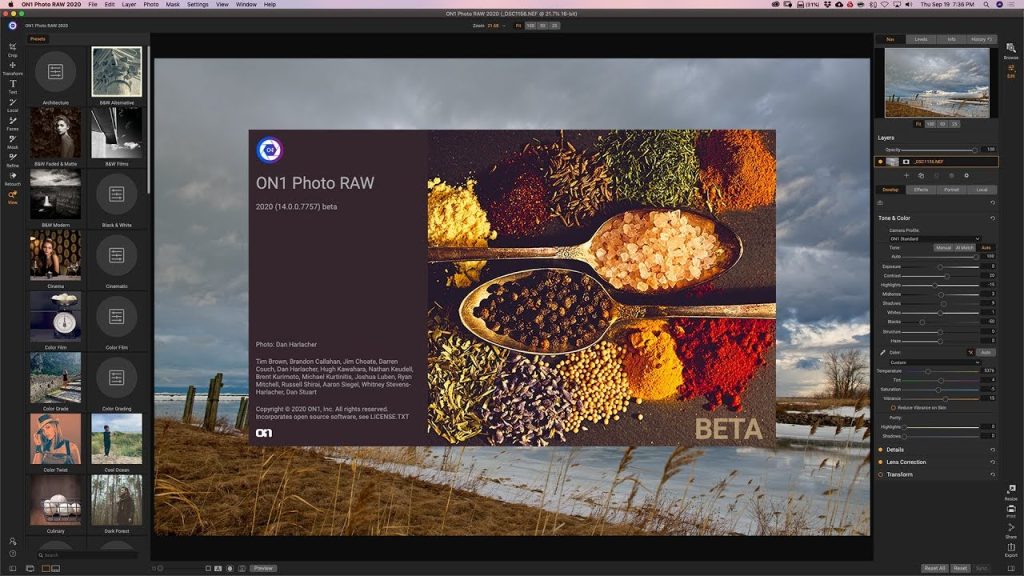Open the white balance Custom dropdown
The width and height of the screenshot is (1024, 576).
coord(934,362)
